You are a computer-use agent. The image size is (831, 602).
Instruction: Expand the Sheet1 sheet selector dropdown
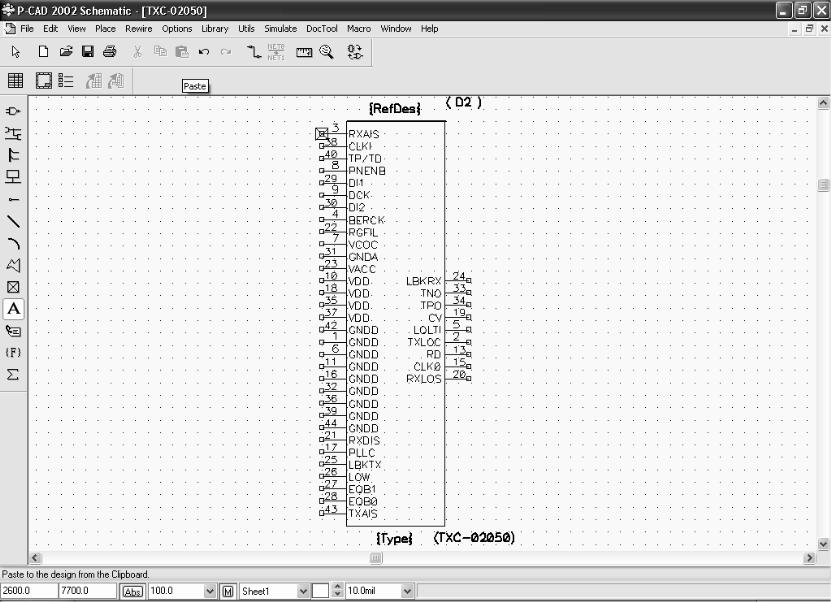click(x=303, y=591)
